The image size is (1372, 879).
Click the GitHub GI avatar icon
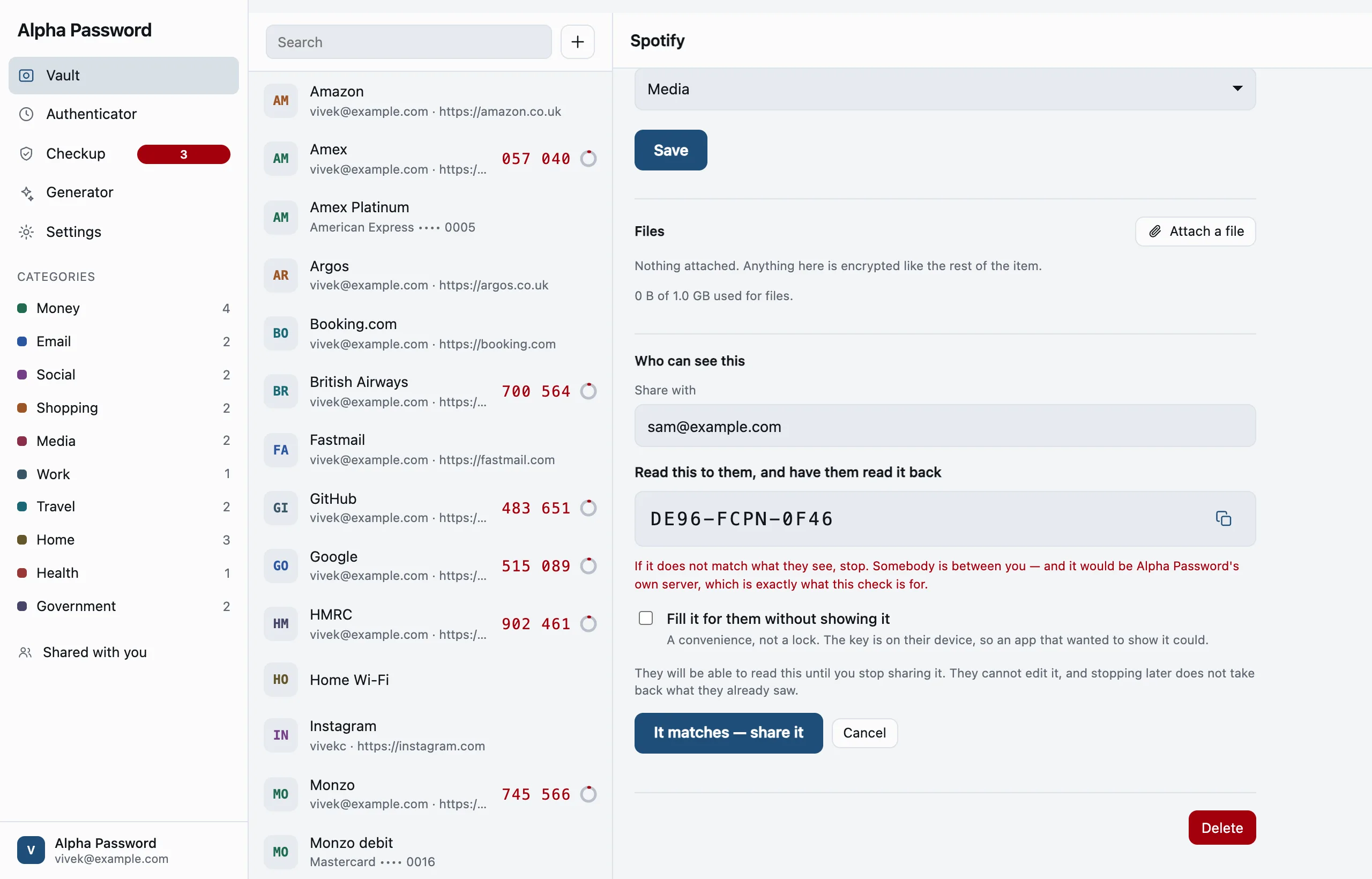(x=281, y=508)
